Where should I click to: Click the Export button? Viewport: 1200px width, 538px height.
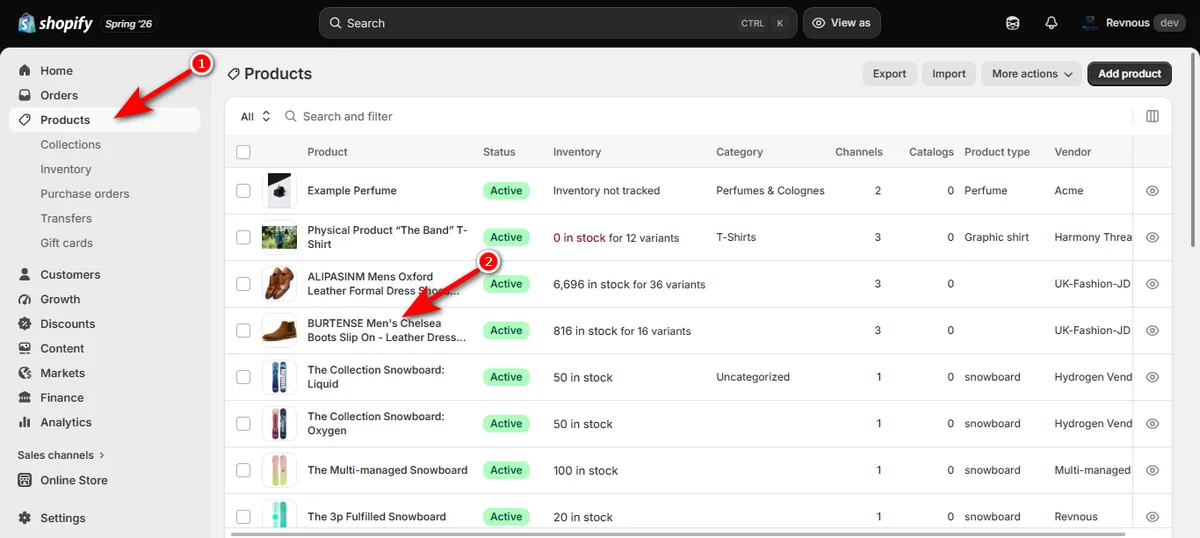coord(889,73)
